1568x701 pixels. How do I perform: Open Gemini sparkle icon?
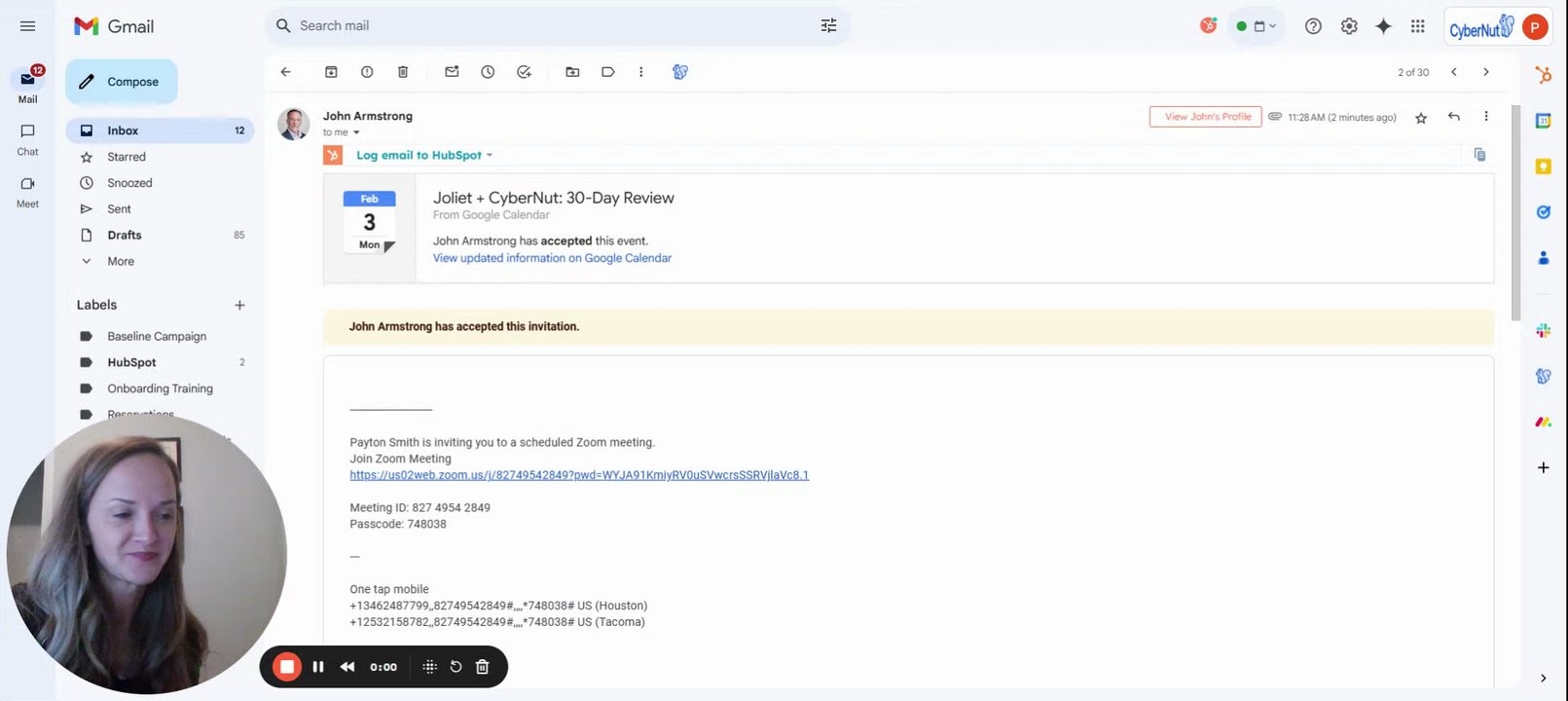[1383, 26]
